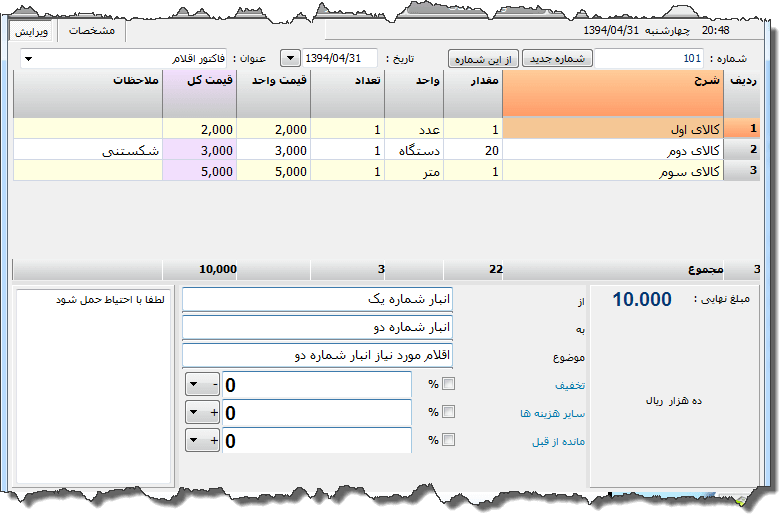
Task: Click the موضوع subject field
Action: click(x=317, y=355)
